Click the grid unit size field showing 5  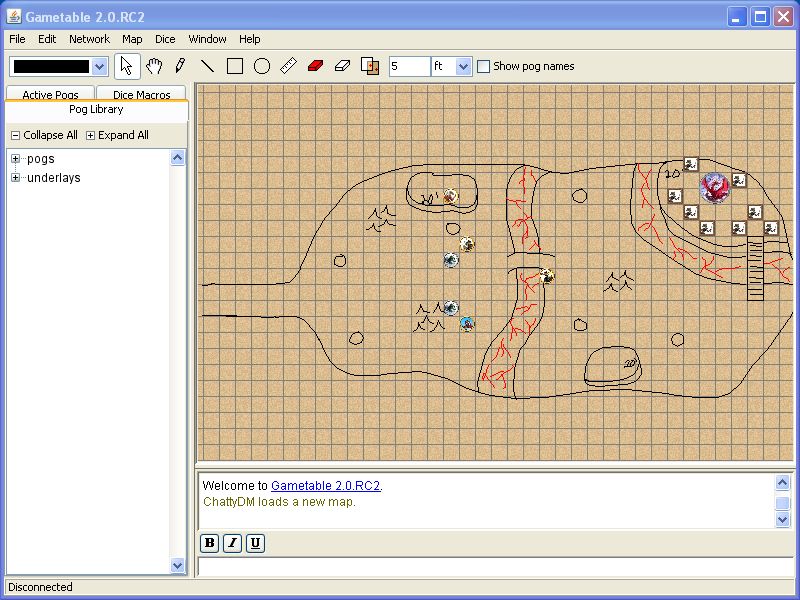pos(410,66)
